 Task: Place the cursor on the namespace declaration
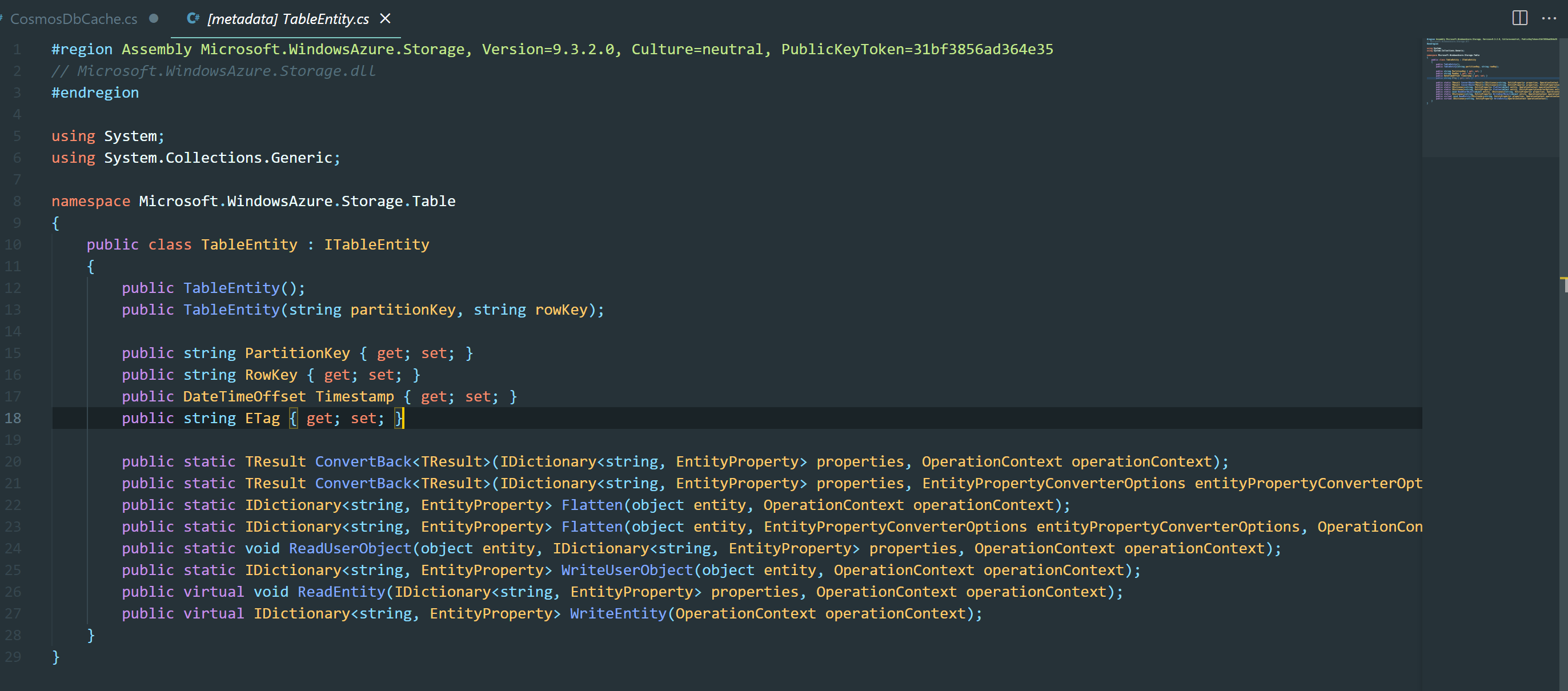click(90, 200)
